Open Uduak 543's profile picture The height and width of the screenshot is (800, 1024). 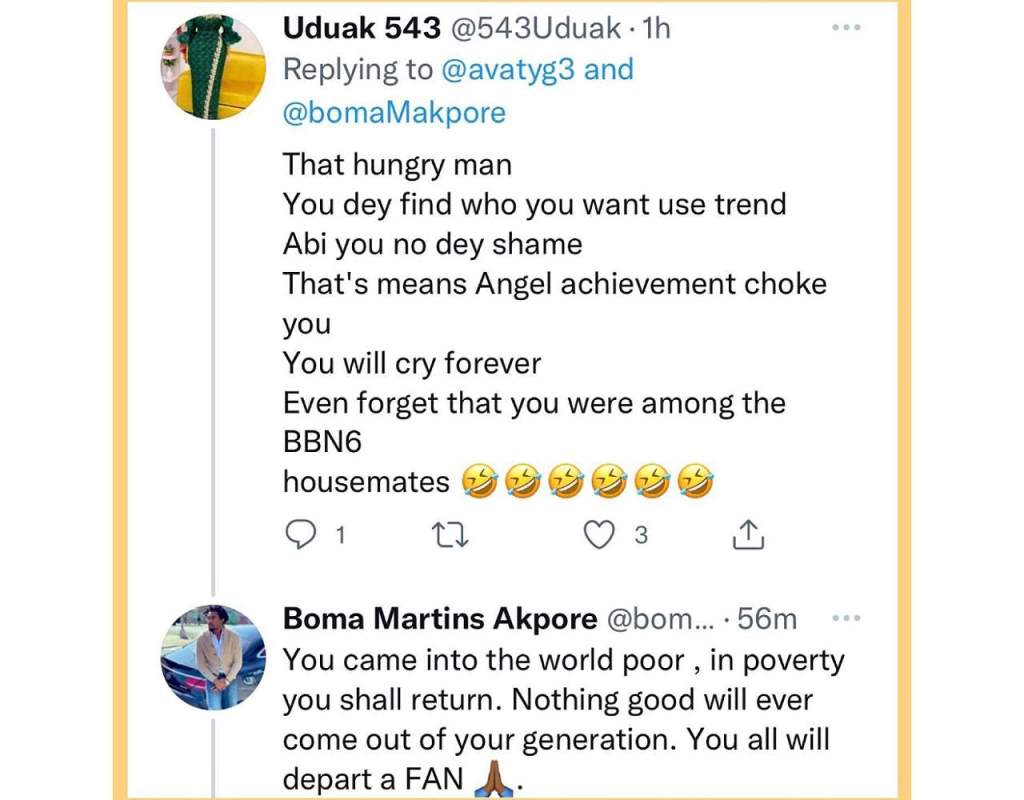pos(213,66)
